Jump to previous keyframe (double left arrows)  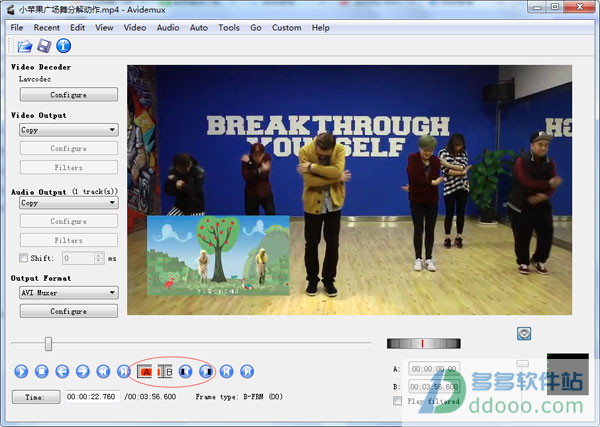103,371
